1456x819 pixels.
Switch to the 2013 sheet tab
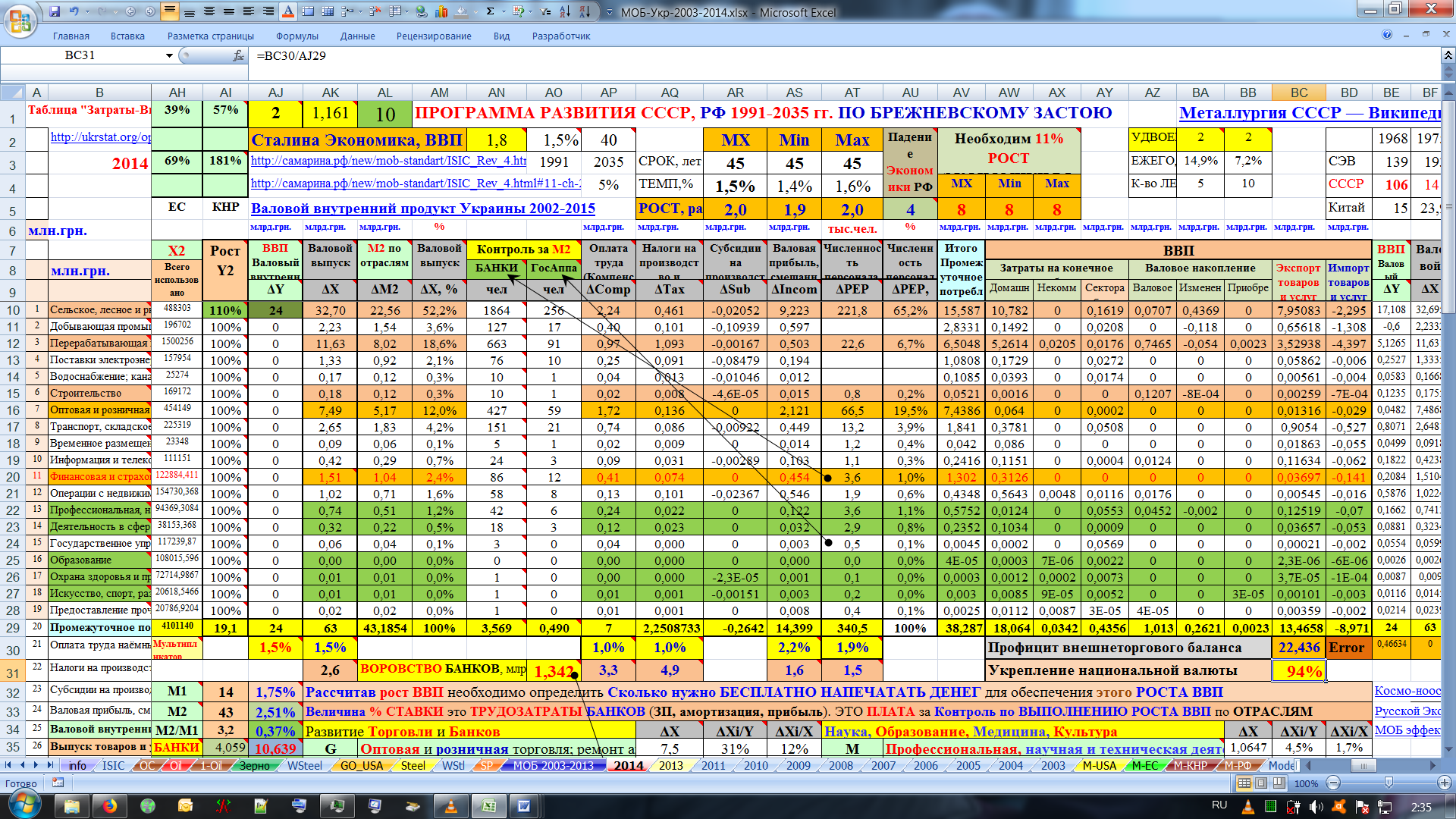point(670,766)
